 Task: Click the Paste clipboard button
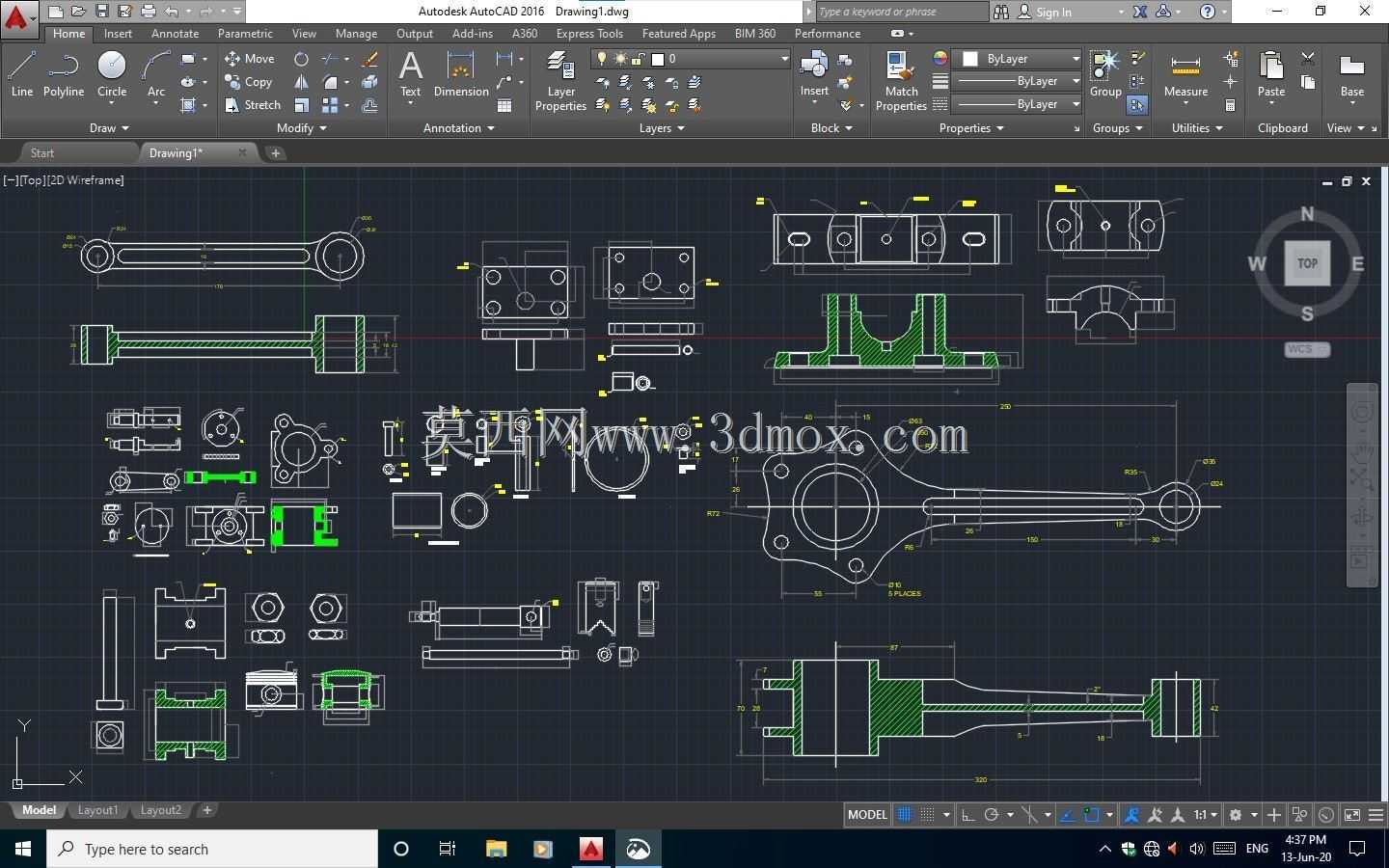tap(1271, 75)
